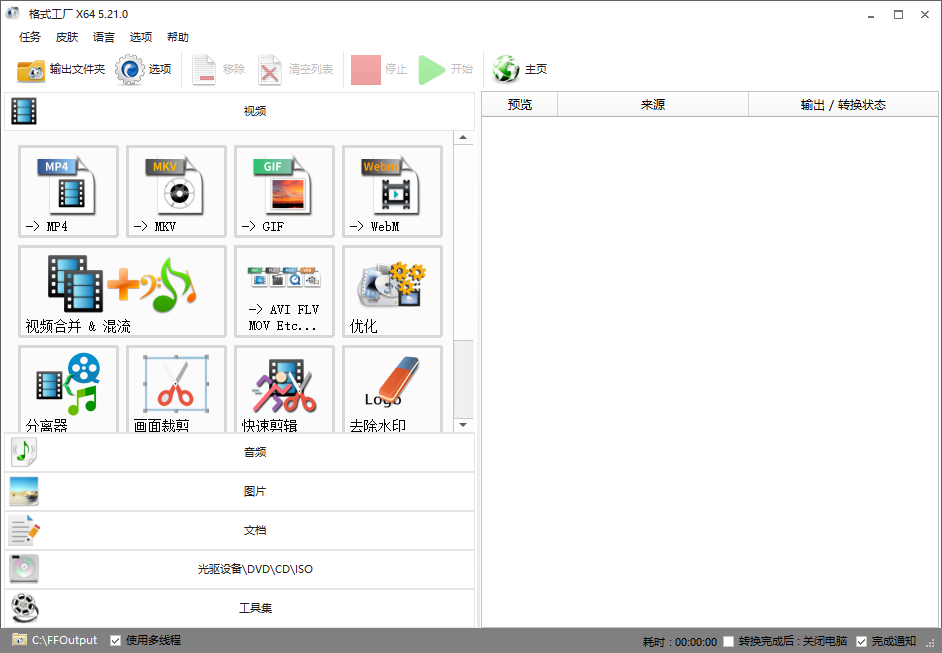Minimize the 格式工厂 window
Viewport: 942px width, 653px height.
click(x=871, y=14)
